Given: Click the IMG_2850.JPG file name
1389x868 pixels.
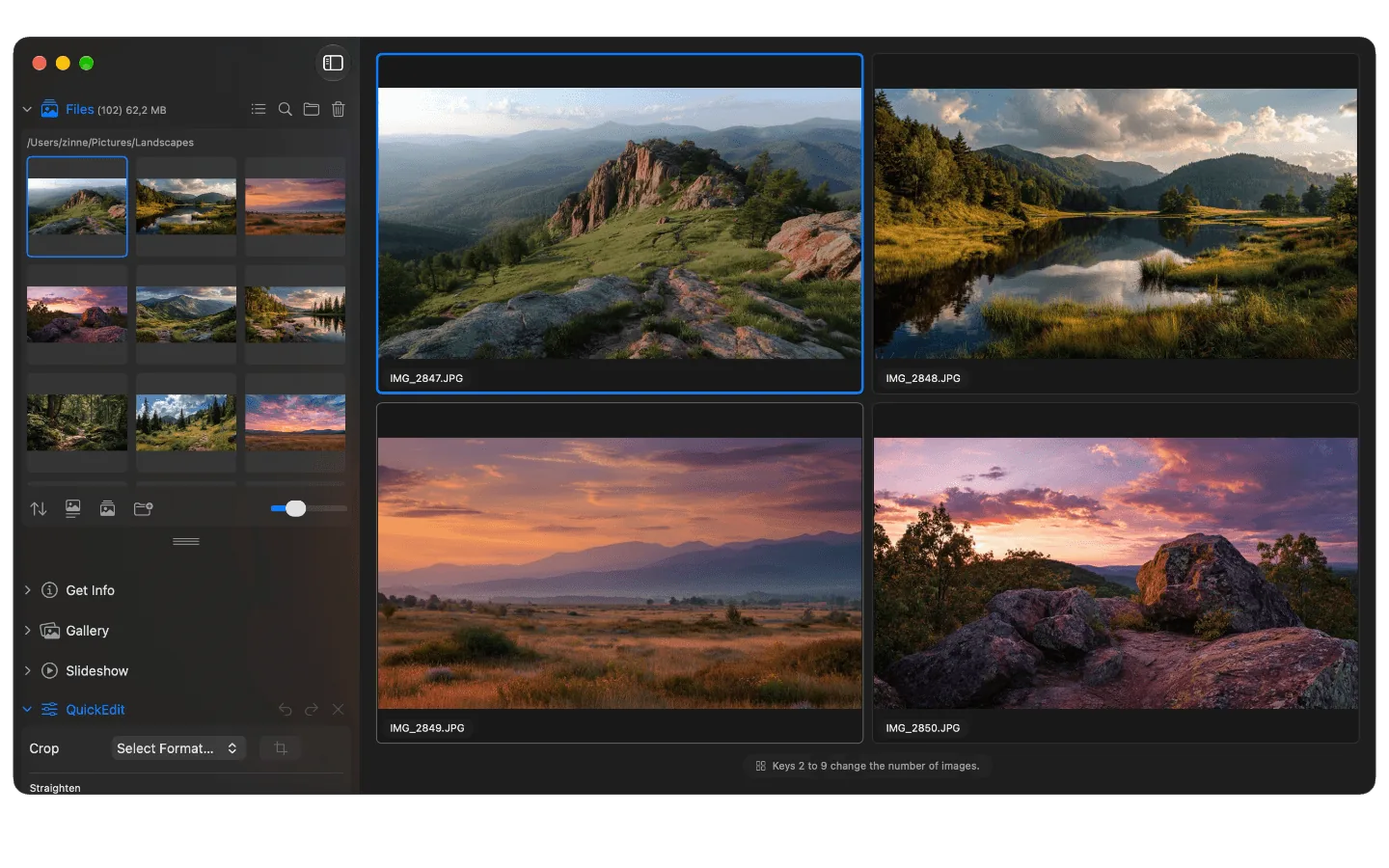Looking at the screenshot, I should (923, 728).
